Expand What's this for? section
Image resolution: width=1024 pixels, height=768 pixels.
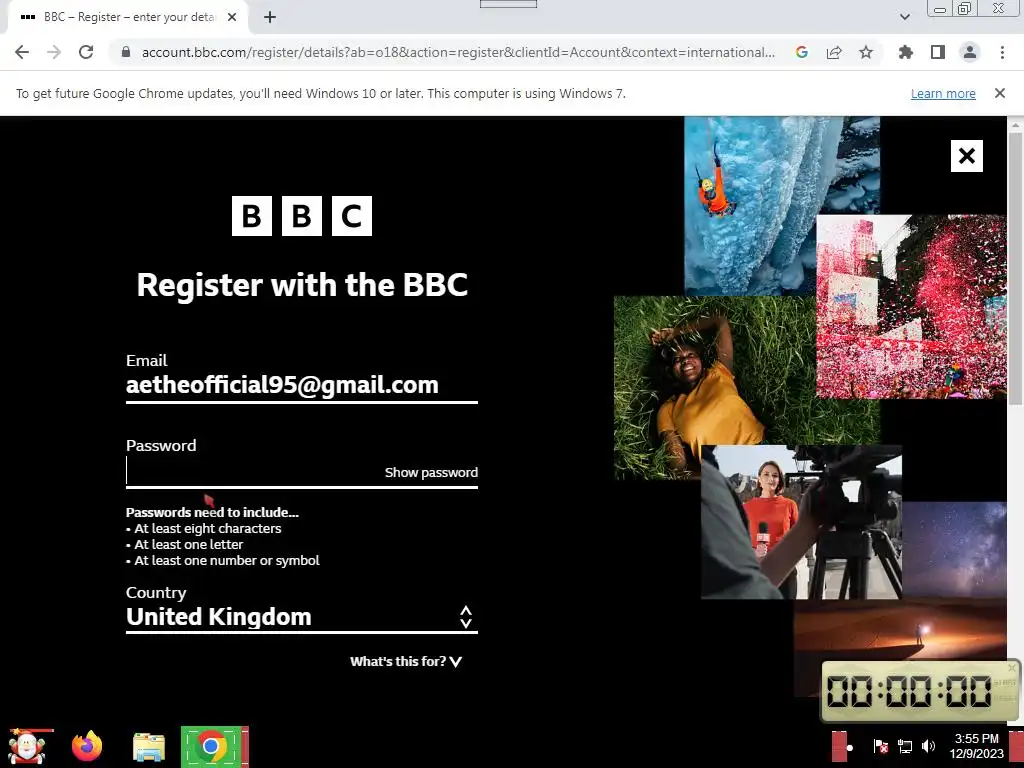point(406,662)
